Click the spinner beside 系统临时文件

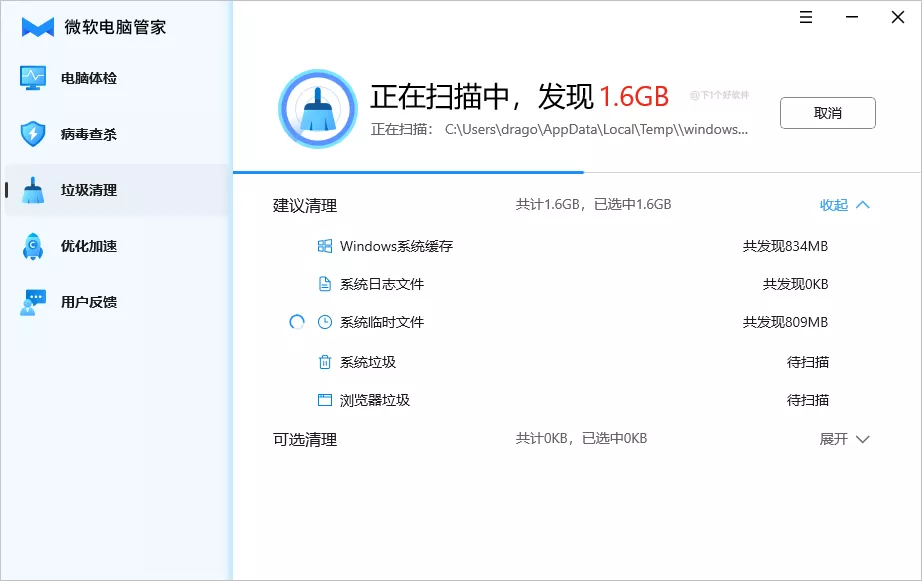(x=295, y=322)
